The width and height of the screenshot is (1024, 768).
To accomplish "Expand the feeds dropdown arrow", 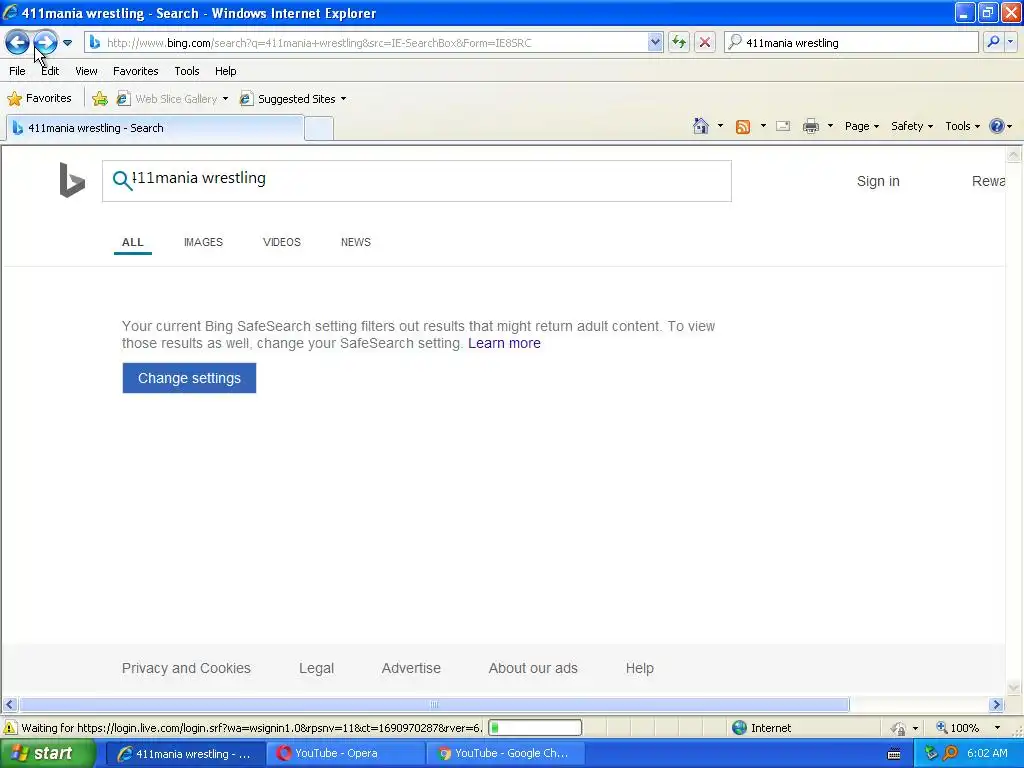I will click(x=763, y=126).
